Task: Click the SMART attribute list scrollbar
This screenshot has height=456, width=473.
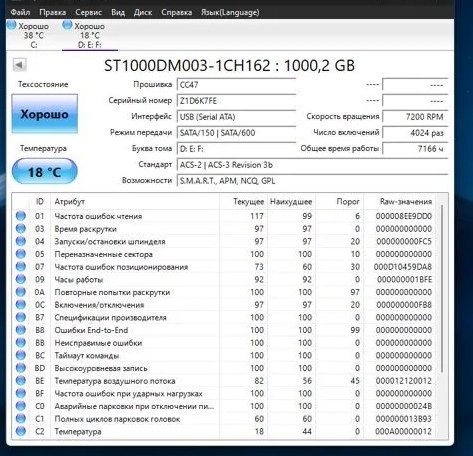Action: (442, 288)
